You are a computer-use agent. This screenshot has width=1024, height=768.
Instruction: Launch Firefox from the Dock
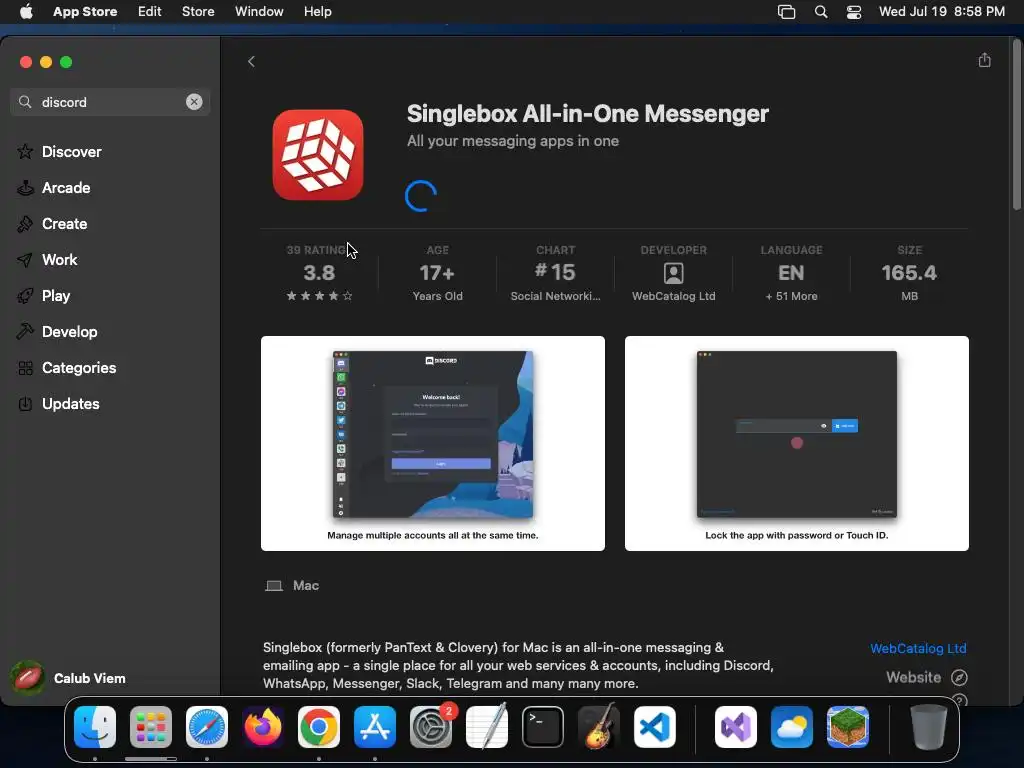point(263,727)
